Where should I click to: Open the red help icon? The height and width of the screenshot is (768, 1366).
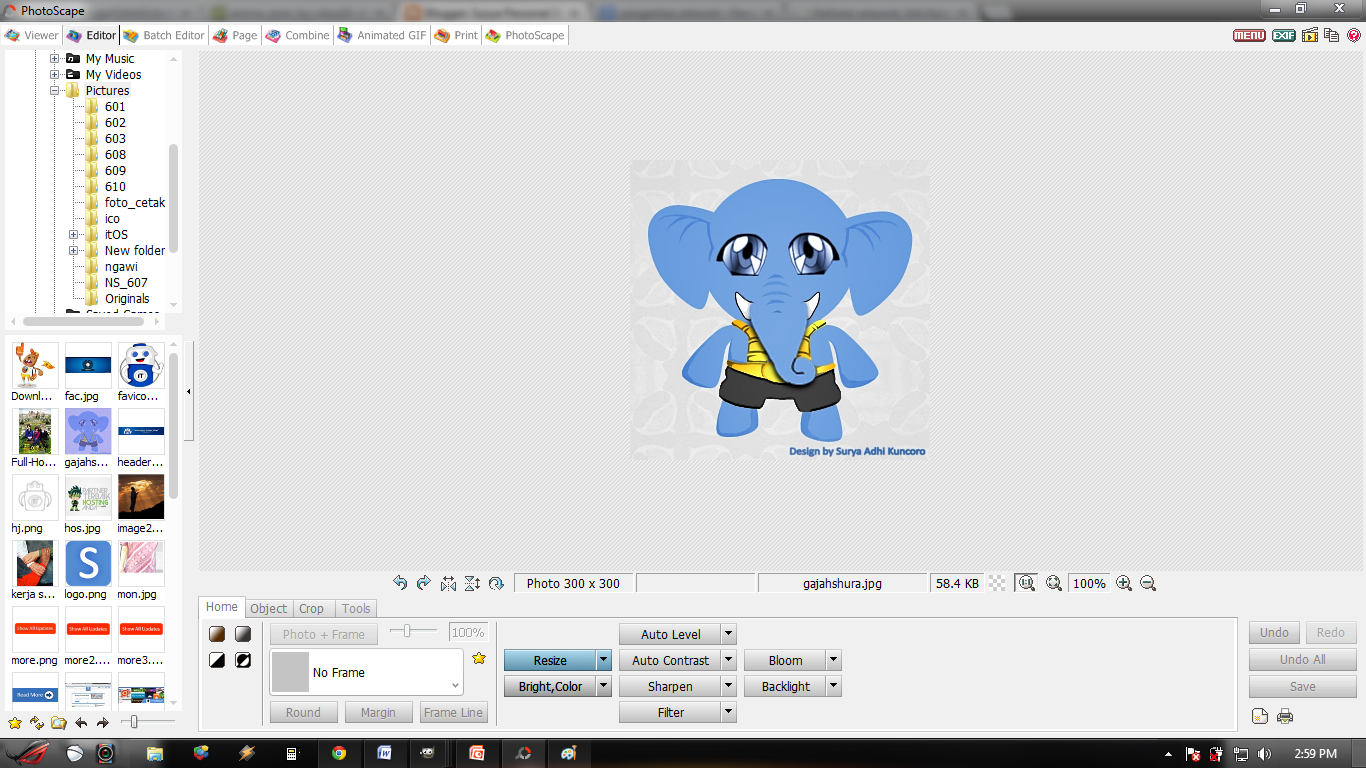[x=1354, y=35]
